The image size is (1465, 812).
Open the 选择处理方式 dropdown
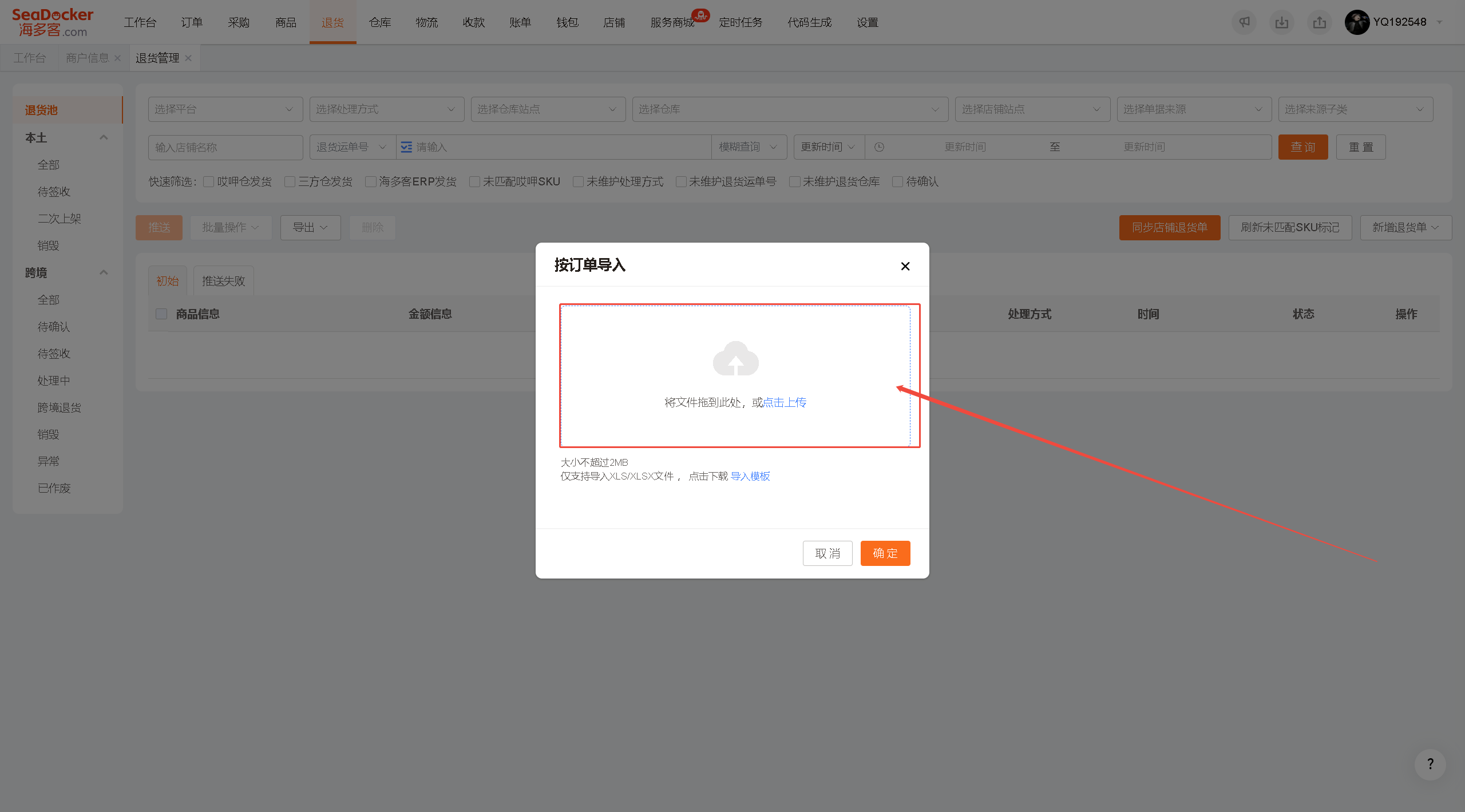click(x=387, y=109)
